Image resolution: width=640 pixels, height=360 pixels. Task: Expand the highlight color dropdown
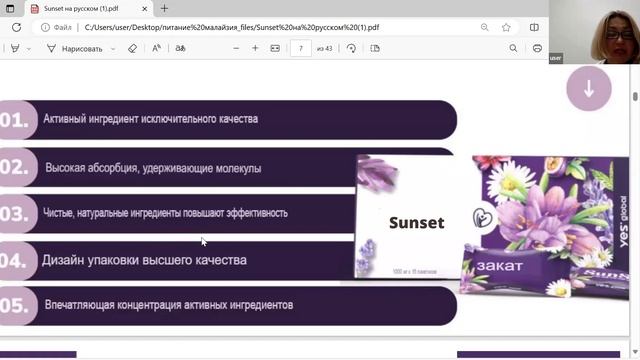(x=29, y=49)
